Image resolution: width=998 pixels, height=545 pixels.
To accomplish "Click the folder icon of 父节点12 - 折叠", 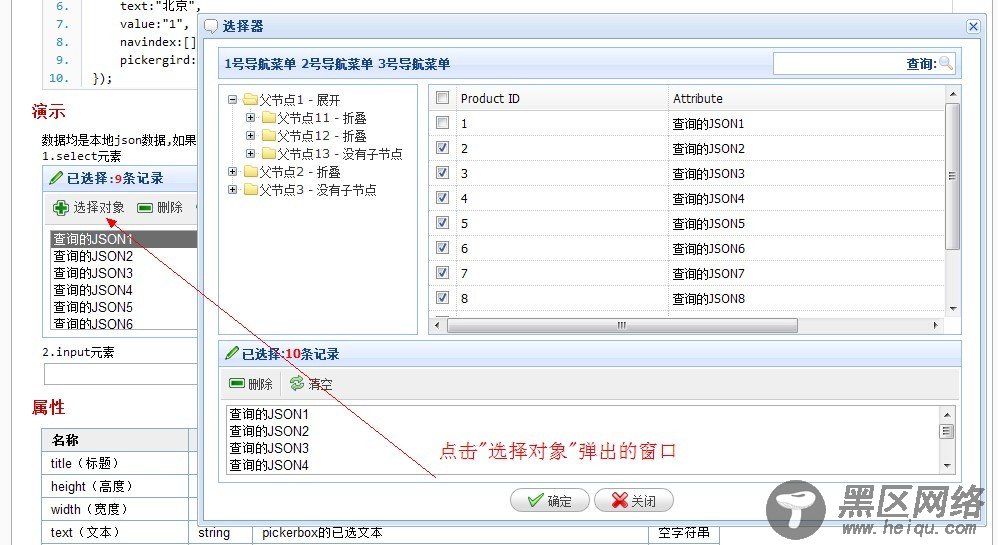I will tap(268, 136).
